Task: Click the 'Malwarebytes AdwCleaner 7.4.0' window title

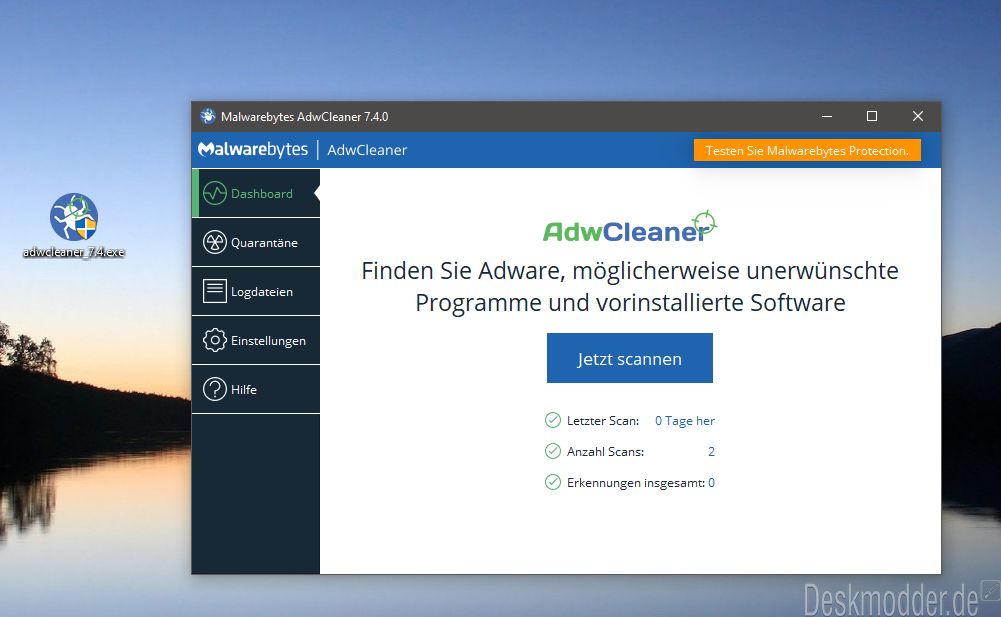Action: [x=305, y=116]
